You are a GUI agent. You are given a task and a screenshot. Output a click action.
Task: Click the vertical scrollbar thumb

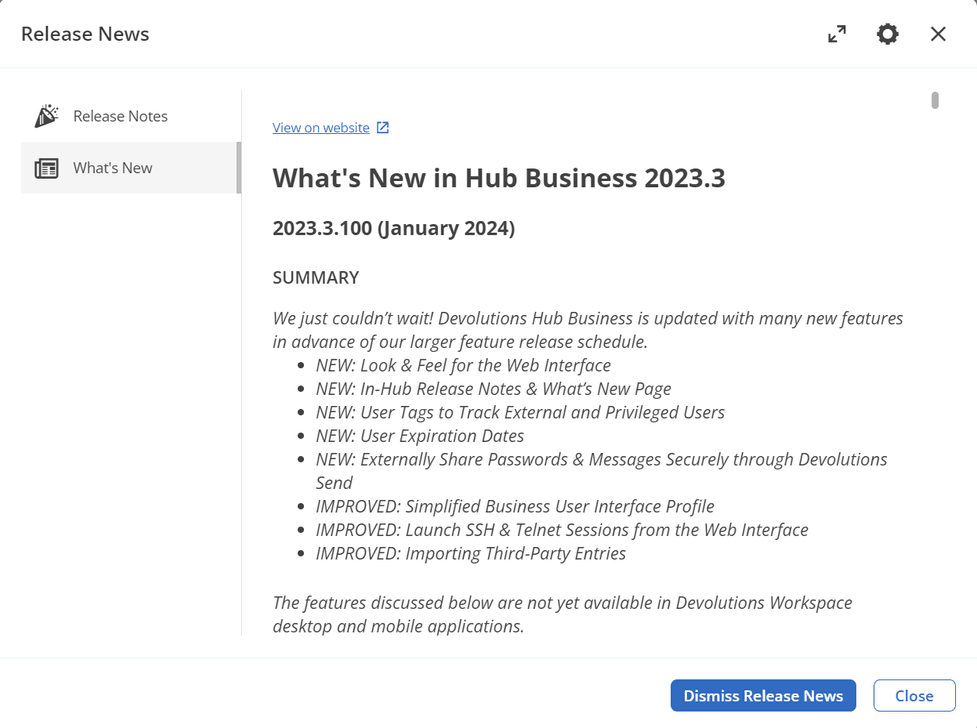935,100
